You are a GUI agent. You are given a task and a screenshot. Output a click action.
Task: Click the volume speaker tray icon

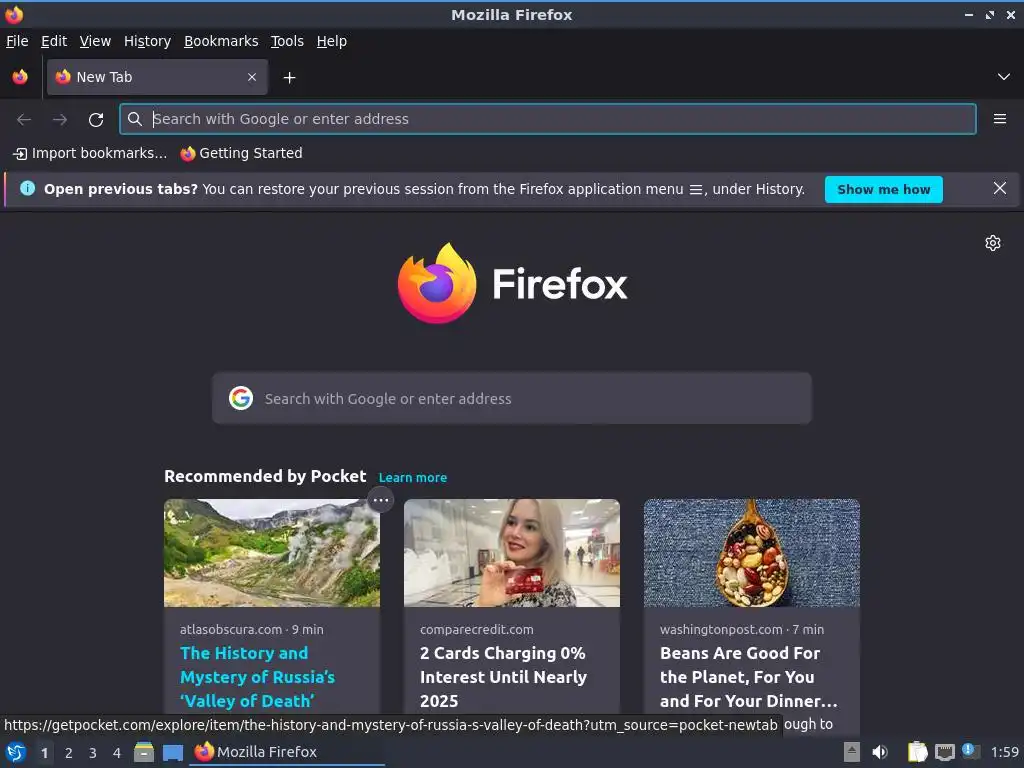[x=880, y=752]
